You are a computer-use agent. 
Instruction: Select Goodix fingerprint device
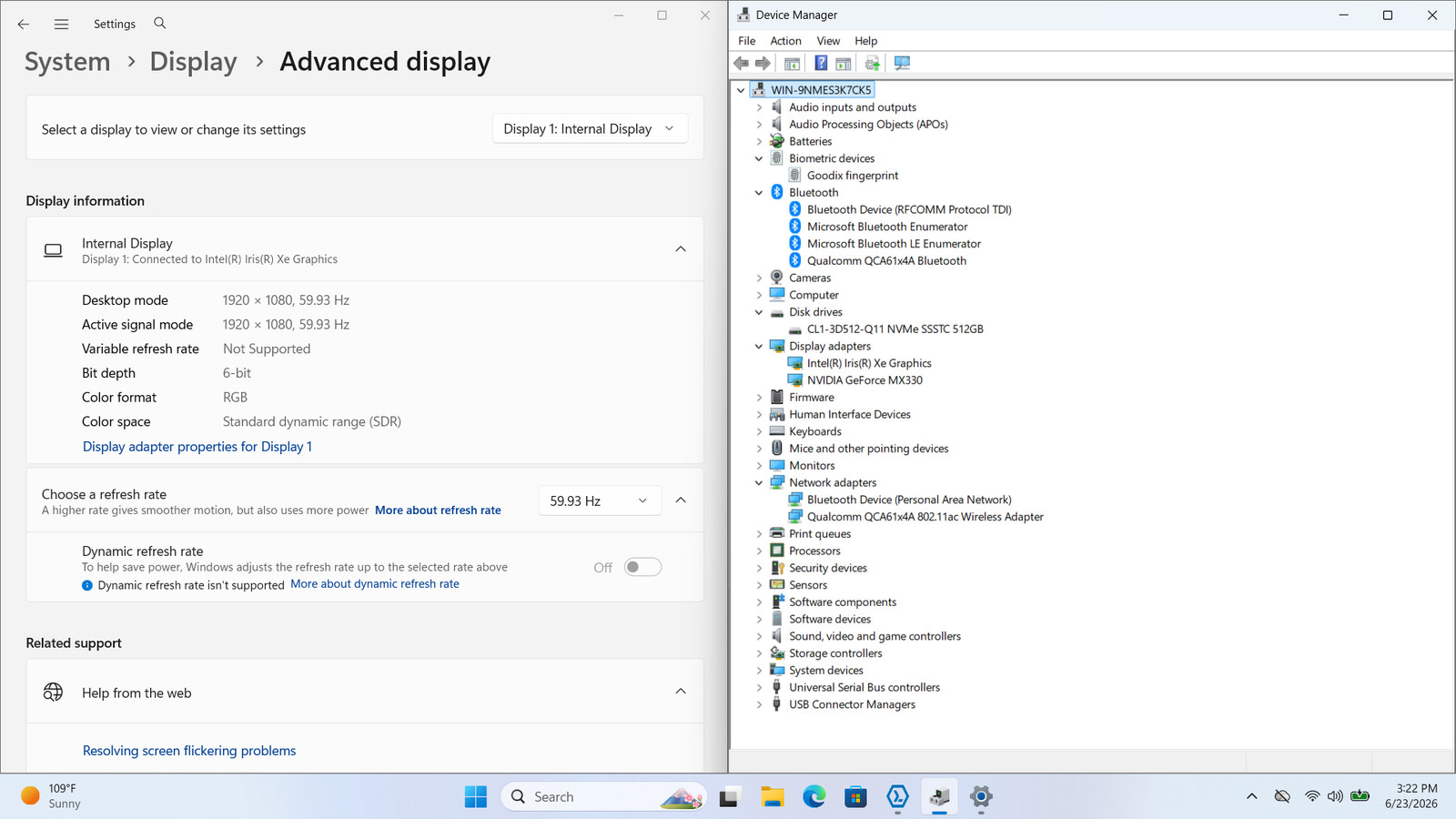click(853, 176)
